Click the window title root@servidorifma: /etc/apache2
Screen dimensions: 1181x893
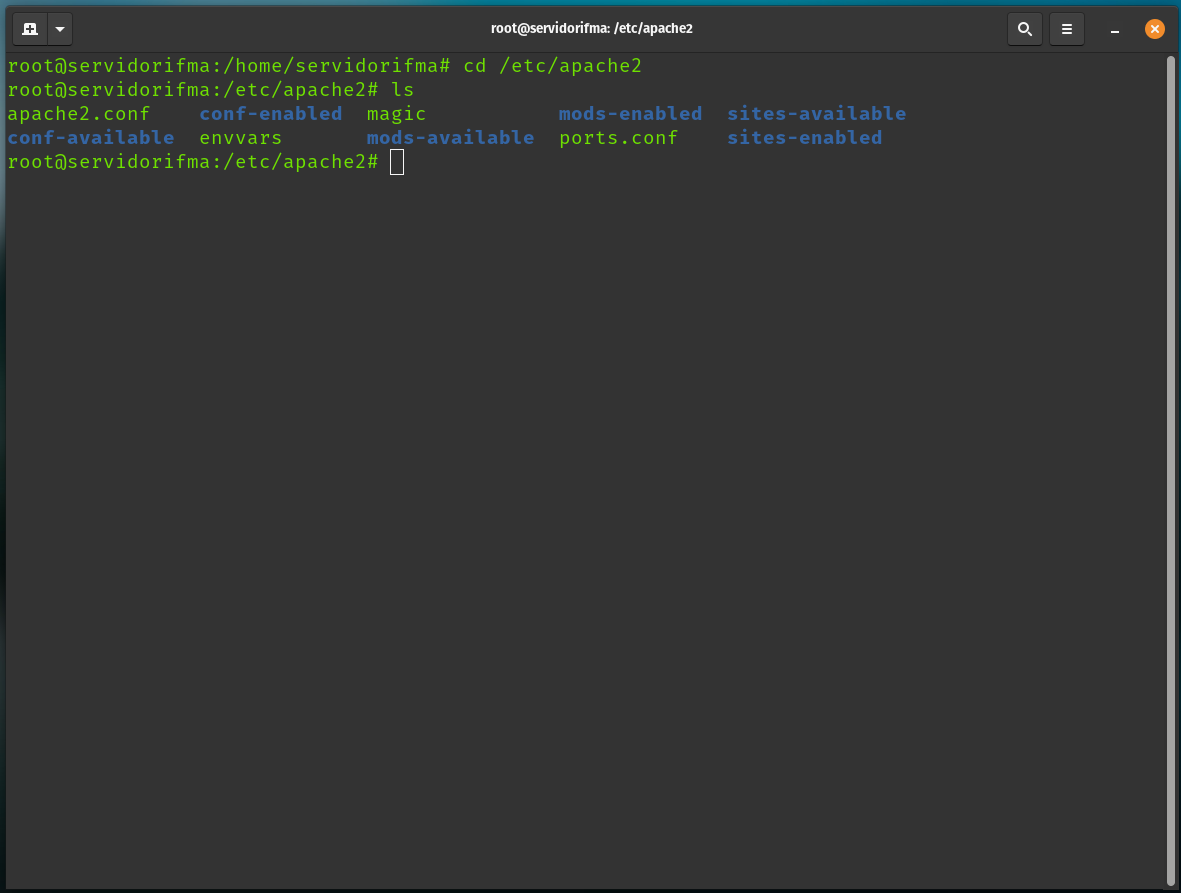pos(591,29)
